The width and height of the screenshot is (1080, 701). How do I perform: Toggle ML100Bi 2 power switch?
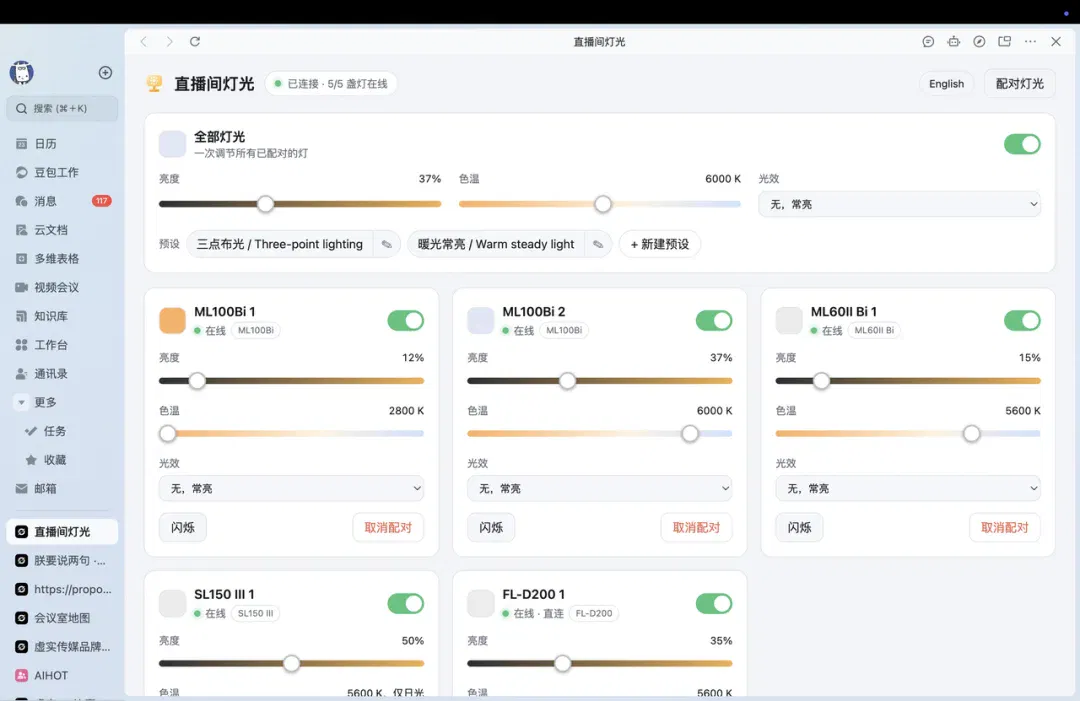point(714,320)
